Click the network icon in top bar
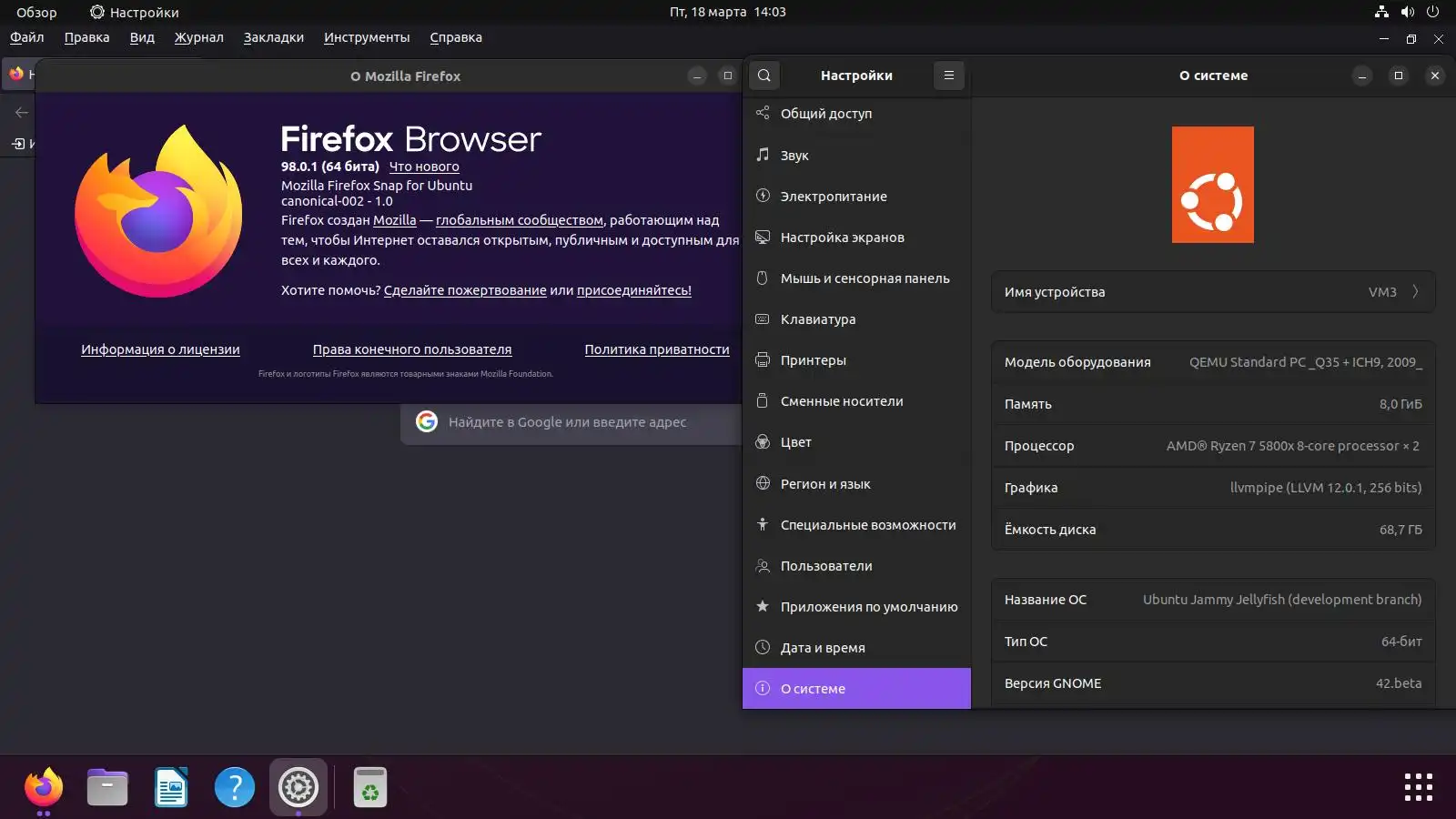The height and width of the screenshot is (819, 1456). pos(1381,12)
